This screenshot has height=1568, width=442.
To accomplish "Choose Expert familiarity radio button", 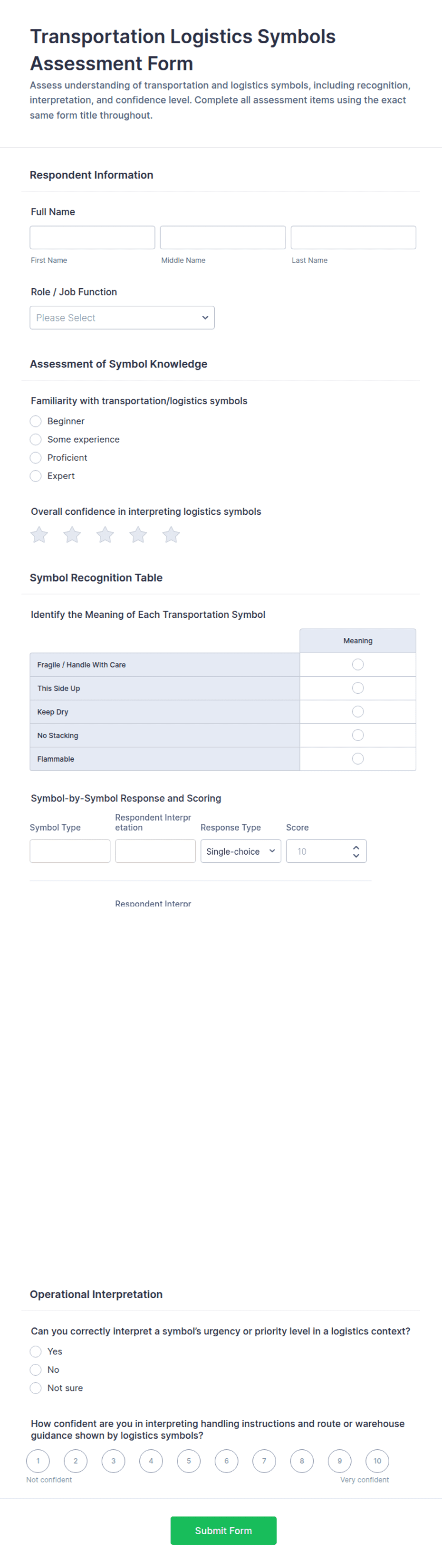I will click(36, 476).
